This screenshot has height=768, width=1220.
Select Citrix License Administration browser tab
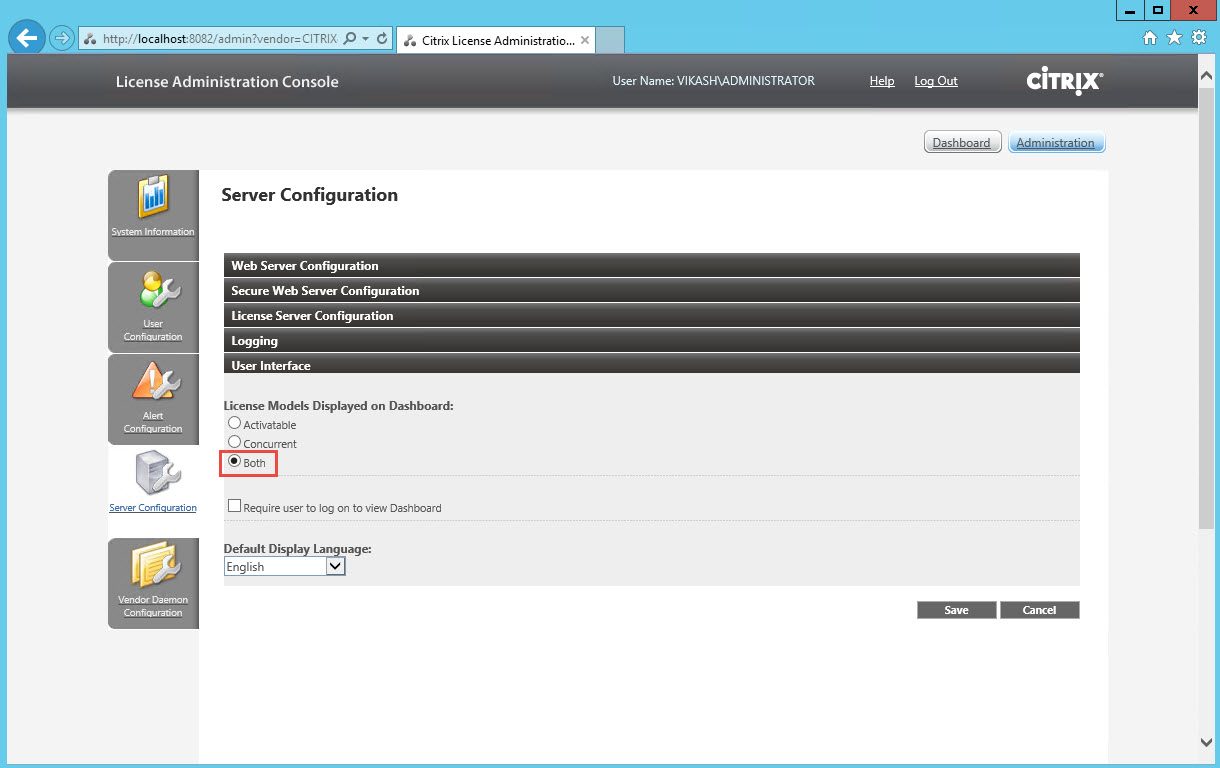(x=496, y=40)
